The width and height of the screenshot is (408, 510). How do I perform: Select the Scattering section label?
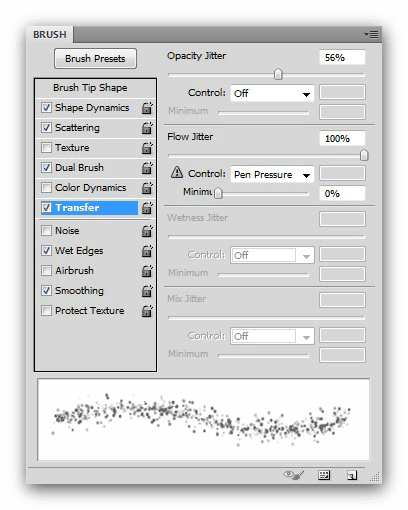[77, 128]
